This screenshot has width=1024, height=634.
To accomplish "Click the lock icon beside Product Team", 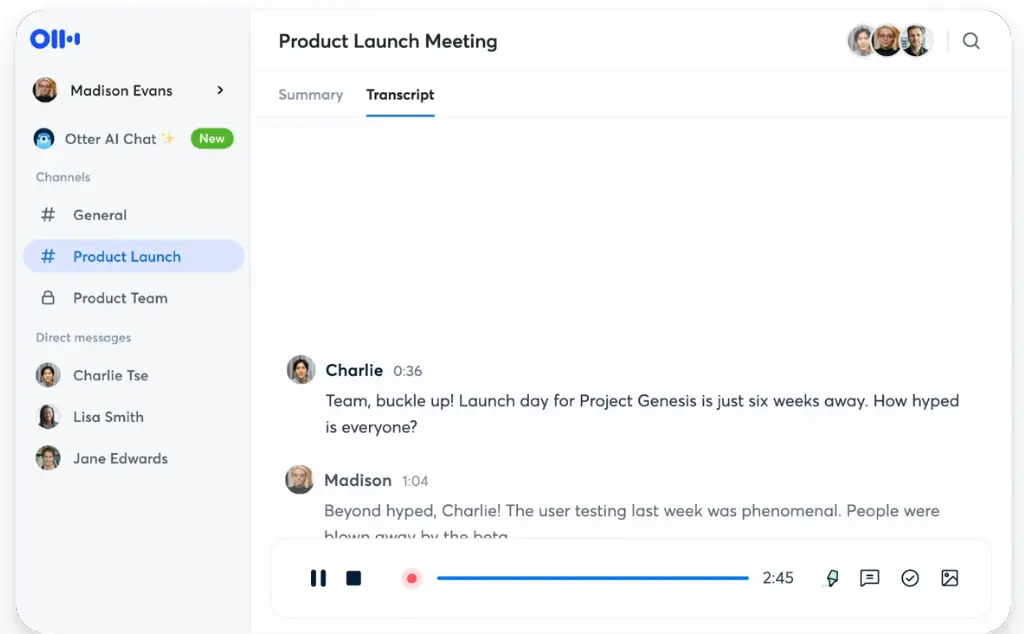I will click(47, 298).
